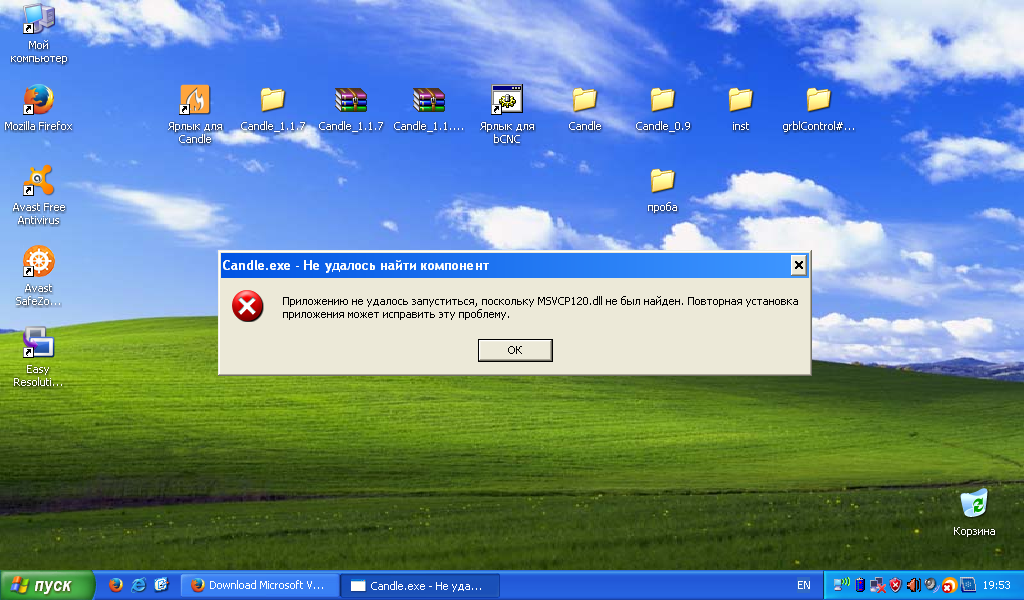This screenshot has width=1024, height=600.
Task: Select the inst folder
Action: point(741,108)
